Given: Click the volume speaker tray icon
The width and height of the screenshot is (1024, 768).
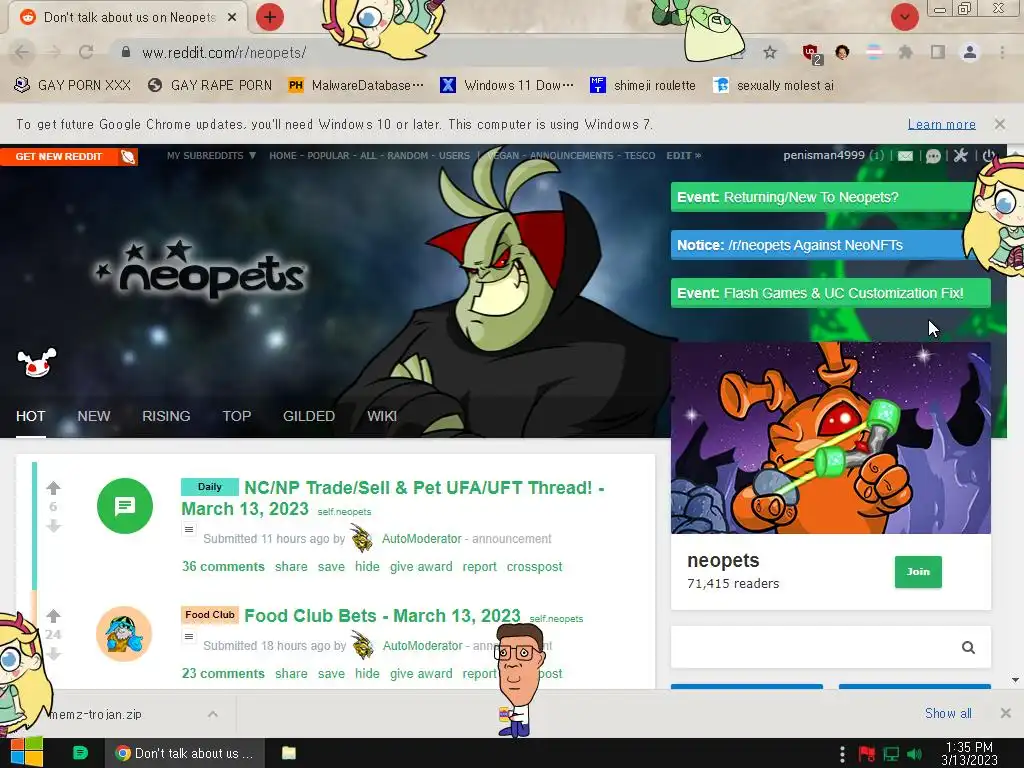Looking at the screenshot, I should coord(914,754).
